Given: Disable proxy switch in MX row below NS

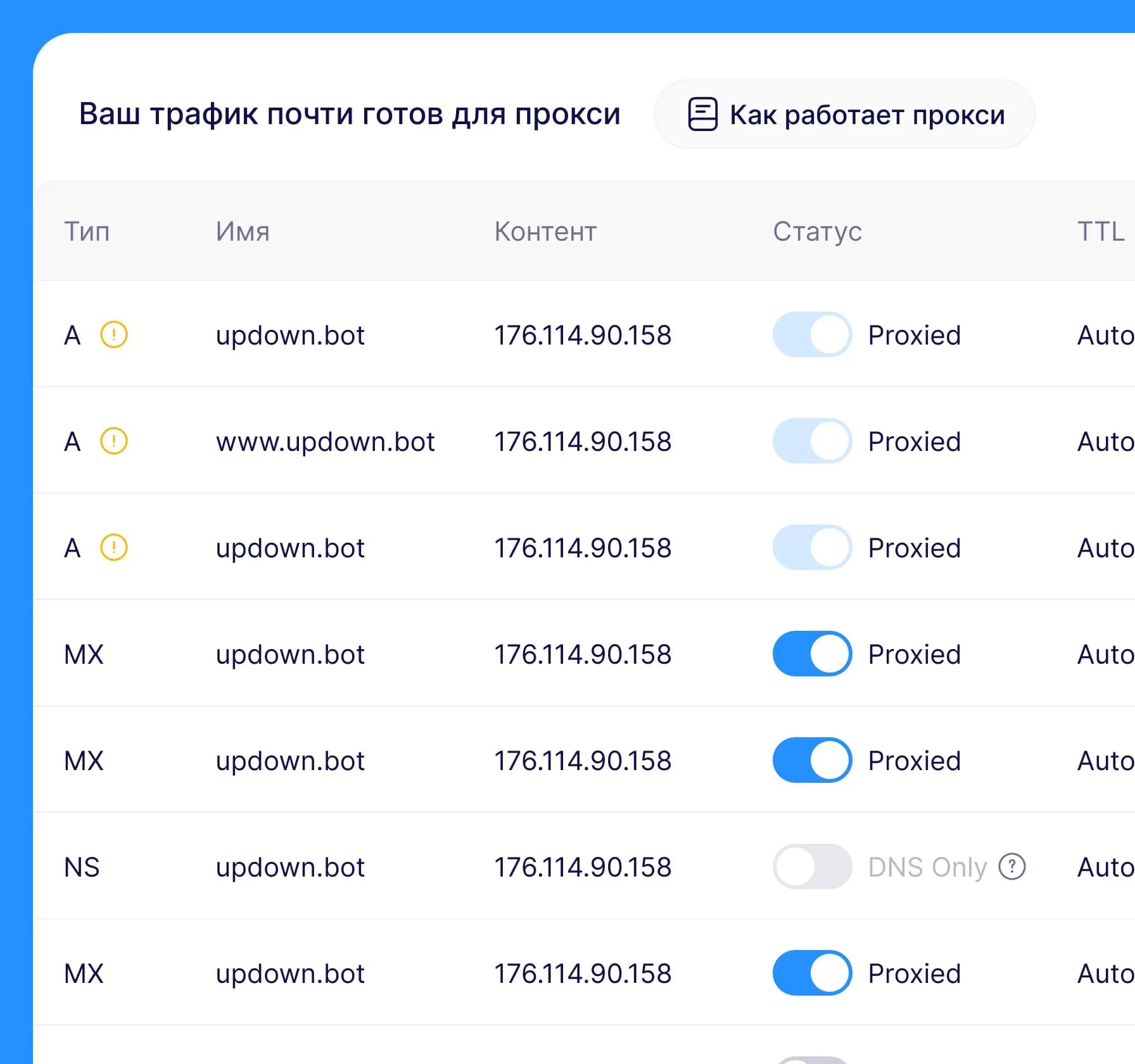Looking at the screenshot, I should [x=812, y=973].
